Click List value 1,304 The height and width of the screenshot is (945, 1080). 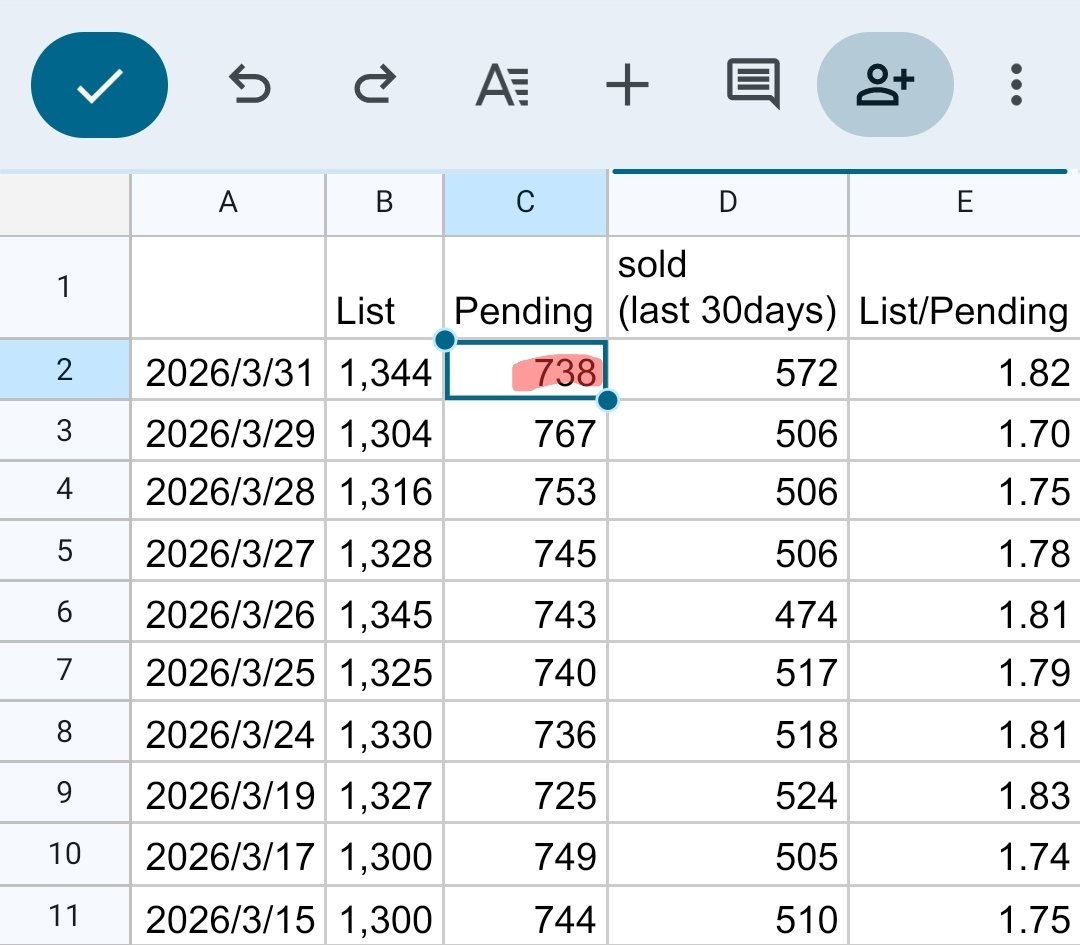pyautogui.click(x=384, y=431)
